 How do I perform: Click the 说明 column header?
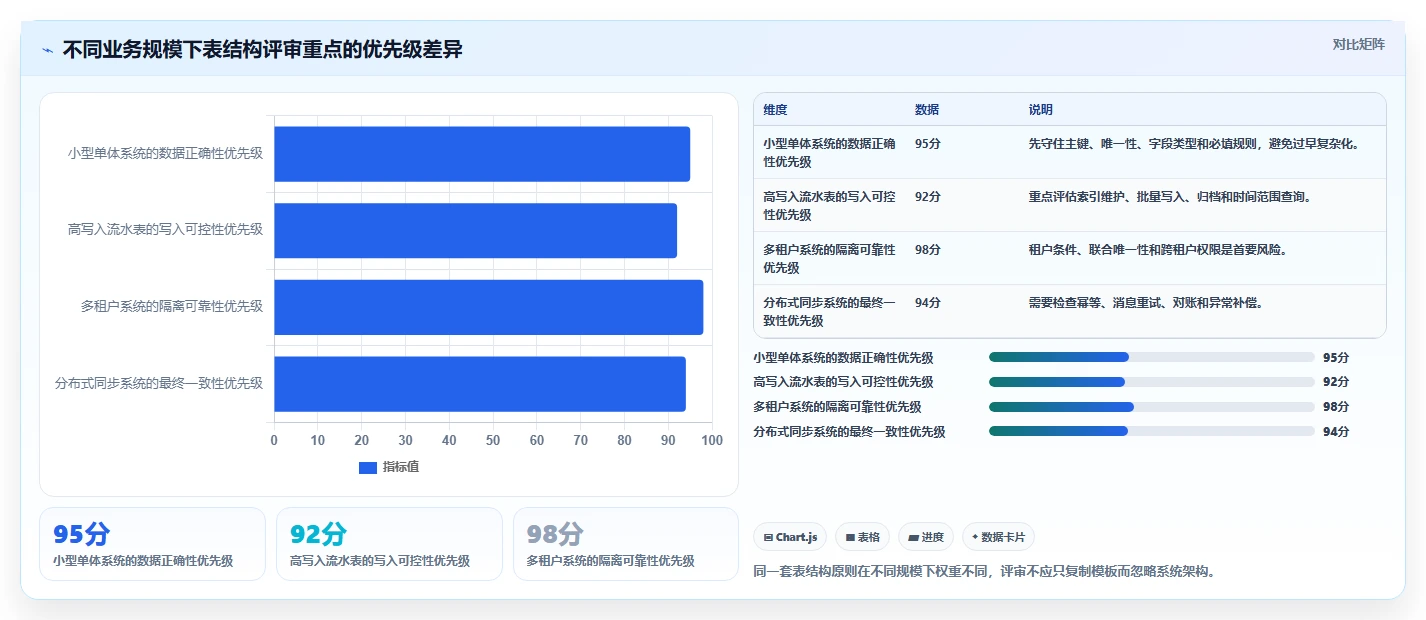click(x=1041, y=110)
